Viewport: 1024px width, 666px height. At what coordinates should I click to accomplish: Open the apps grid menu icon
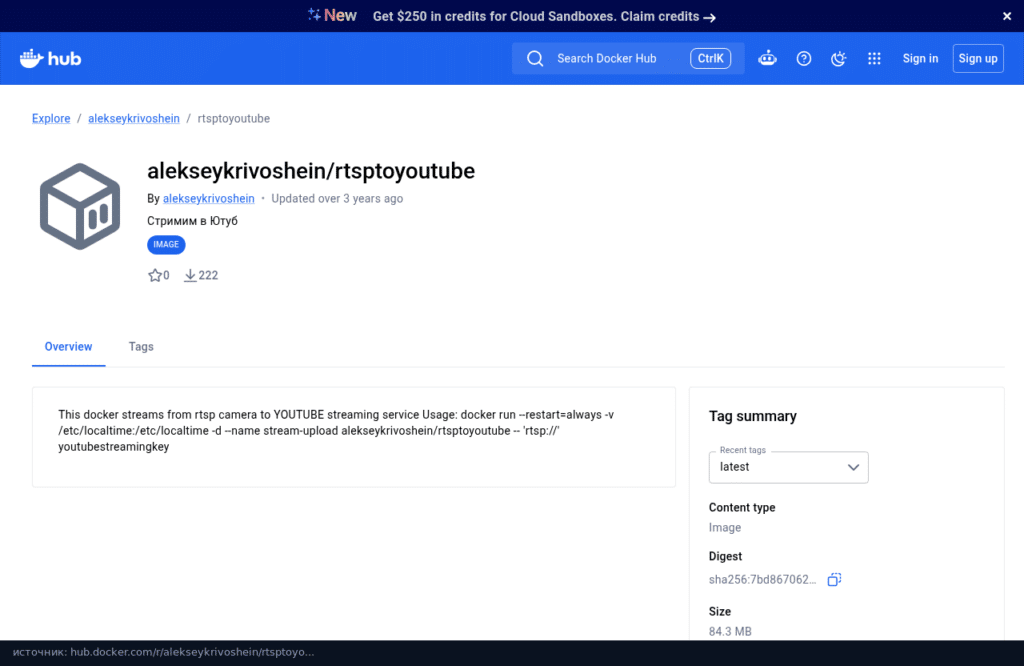(x=874, y=59)
